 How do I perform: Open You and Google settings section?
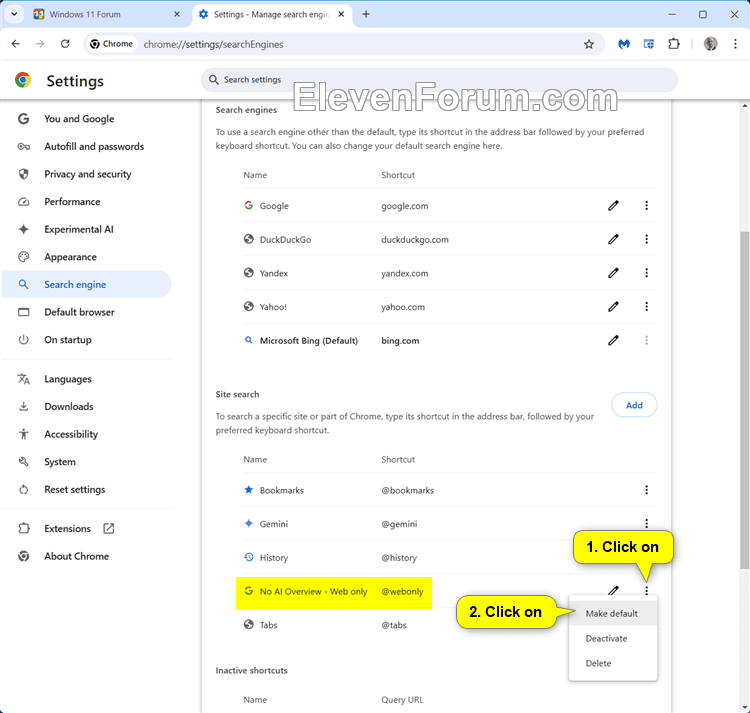tap(87, 119)
